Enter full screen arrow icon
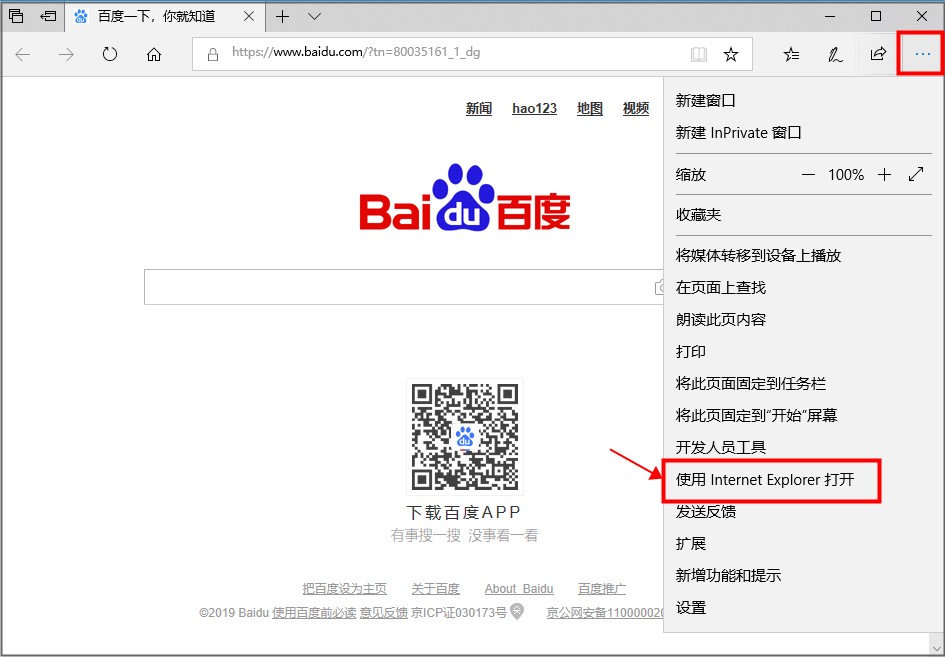 [916, 175]
